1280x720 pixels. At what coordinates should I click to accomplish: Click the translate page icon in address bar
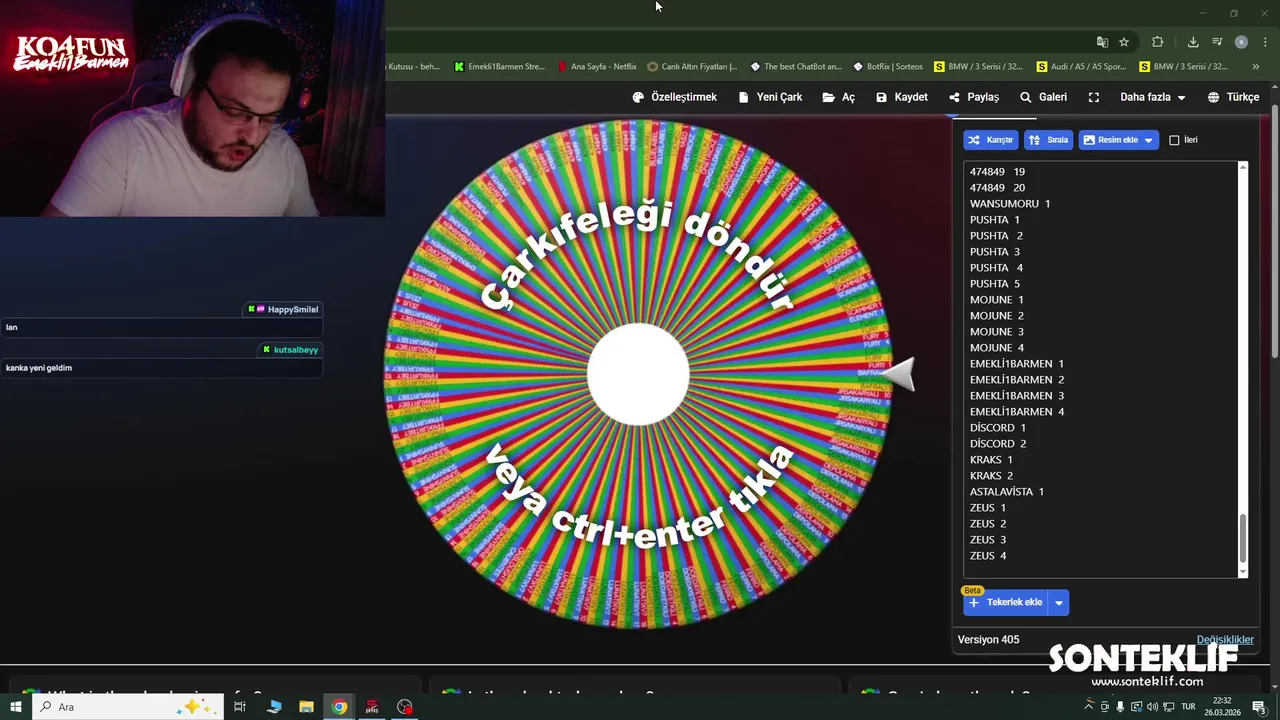1102,42
